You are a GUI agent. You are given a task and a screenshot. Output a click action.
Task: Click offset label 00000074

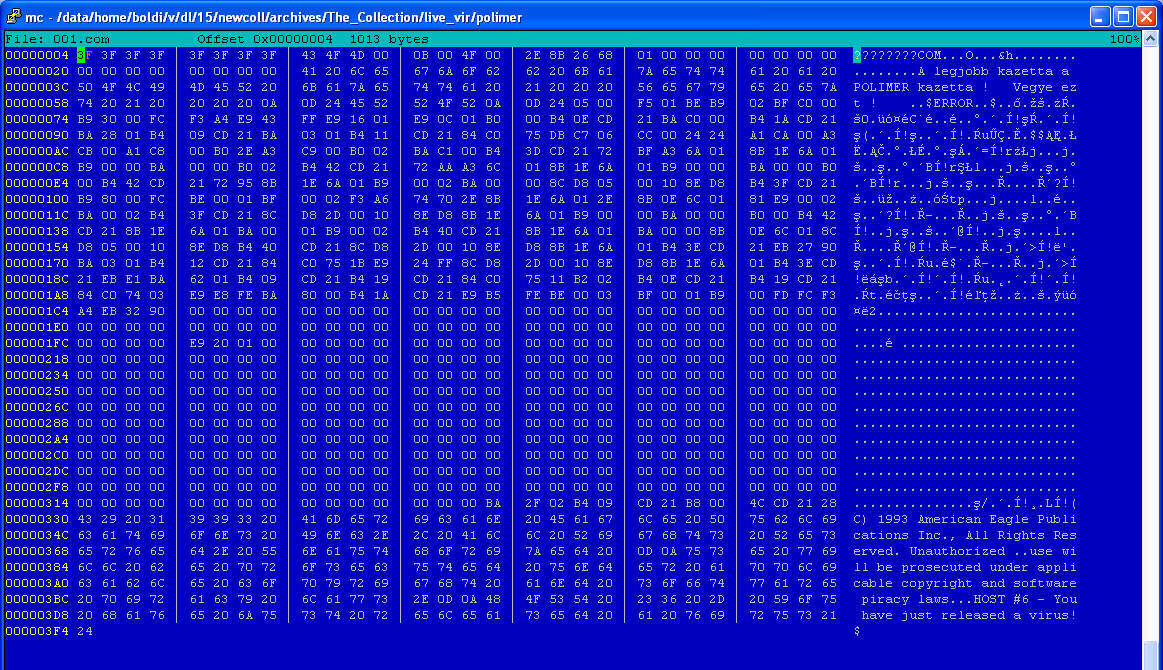[x=37, y=119]
